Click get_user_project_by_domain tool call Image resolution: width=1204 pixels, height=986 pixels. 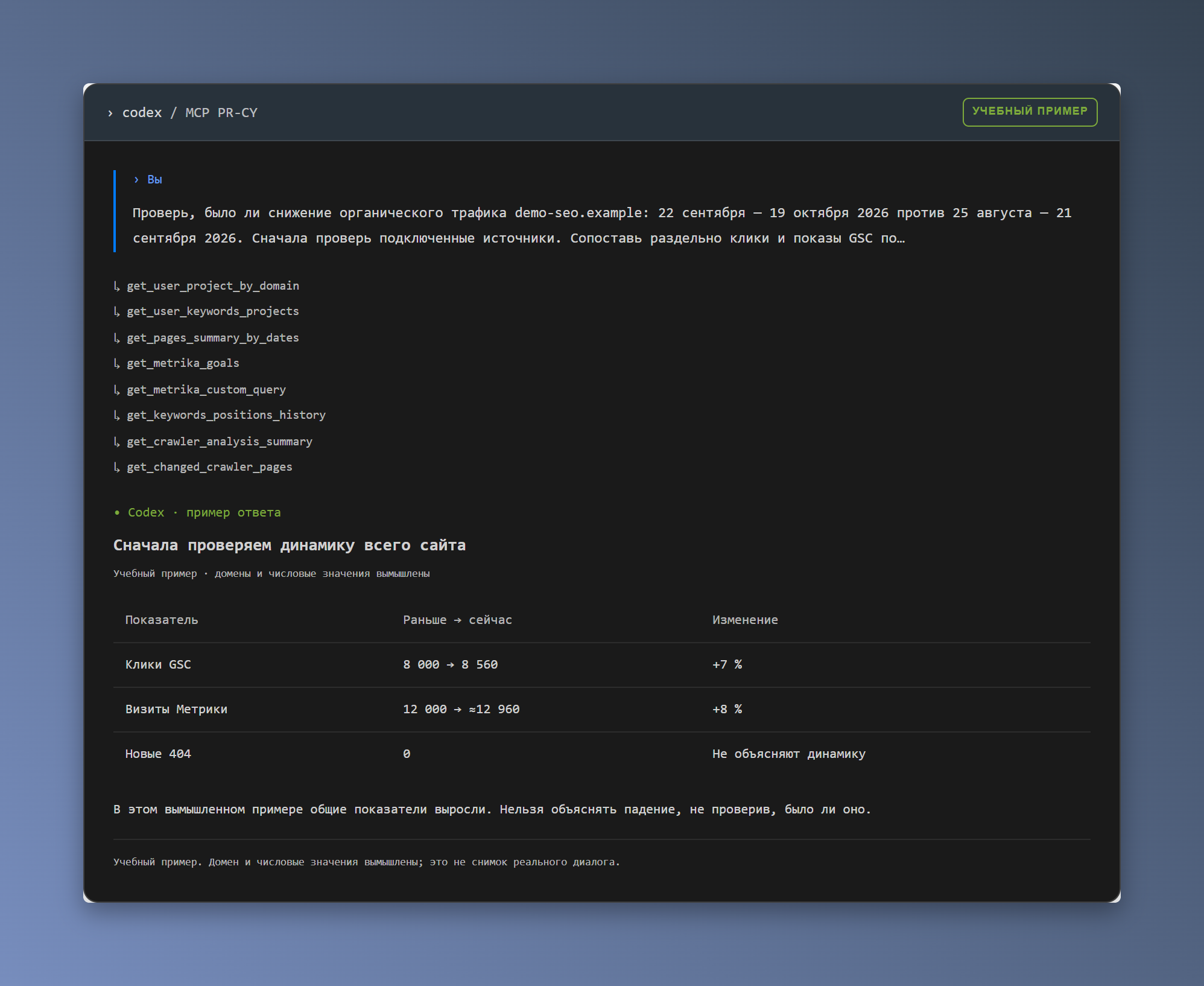(213, 285)
